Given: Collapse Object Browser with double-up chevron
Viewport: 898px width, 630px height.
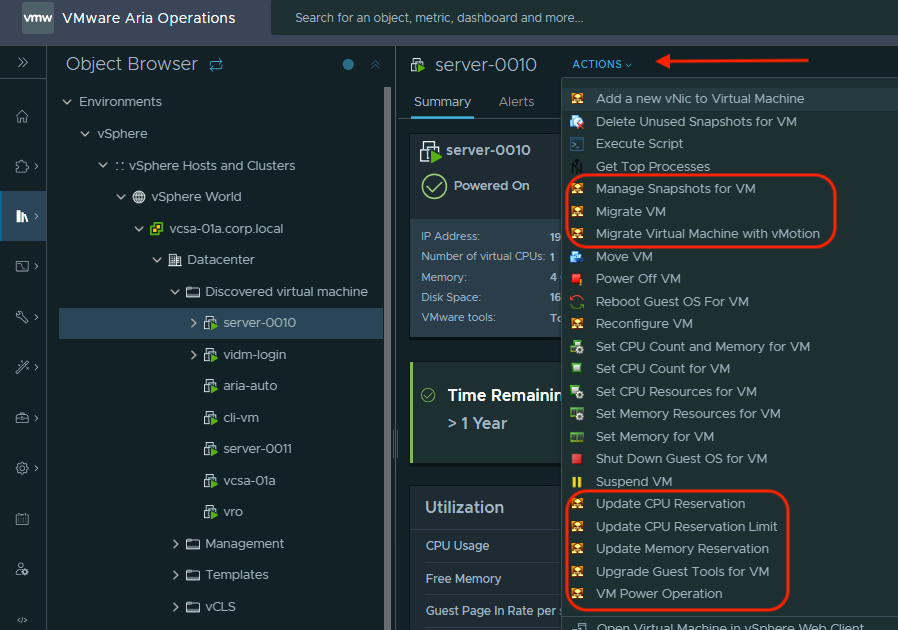Looking at the screenshot, I should tap(375, 64).
